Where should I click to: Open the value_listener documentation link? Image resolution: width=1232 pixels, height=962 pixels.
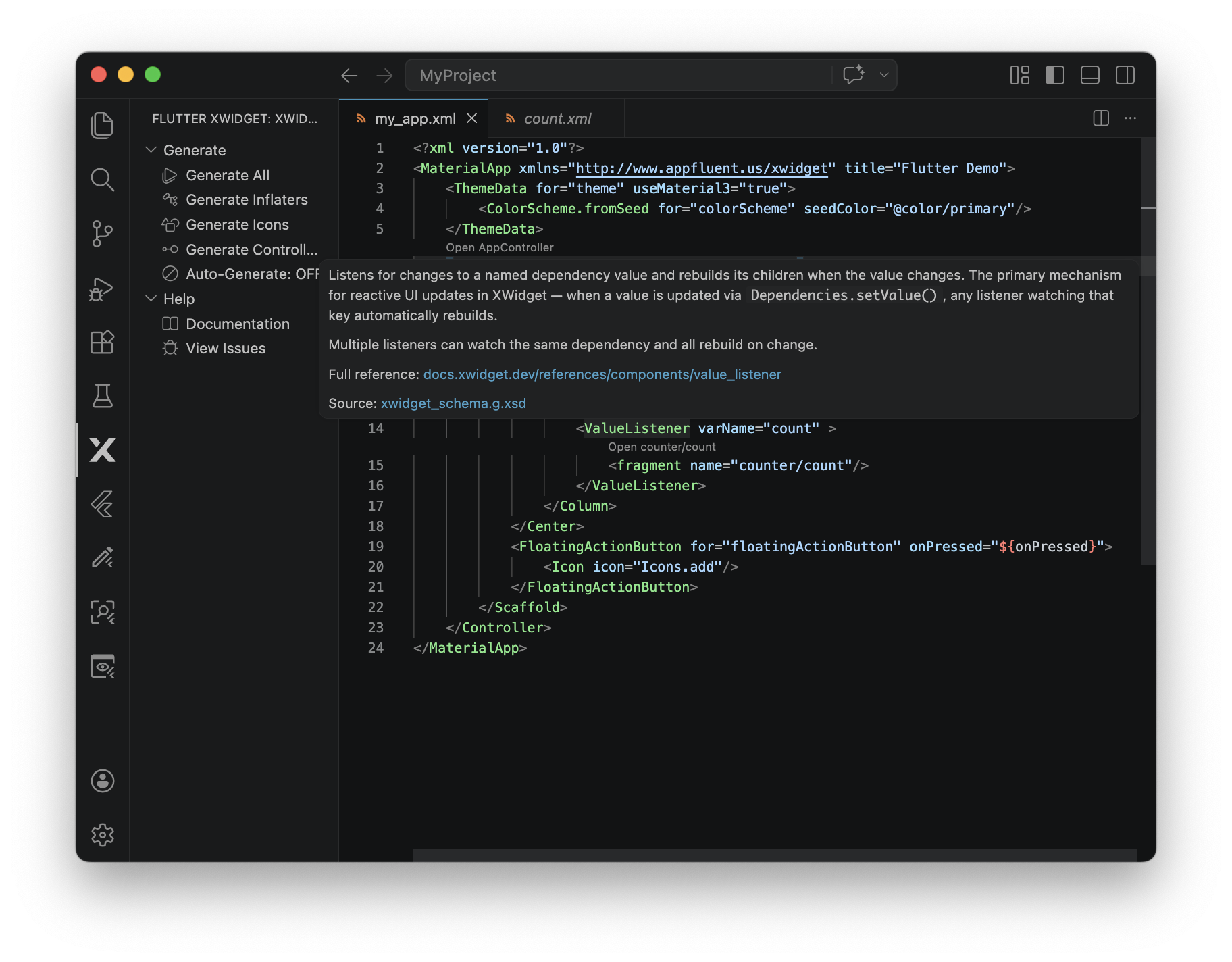coord(602,374)
